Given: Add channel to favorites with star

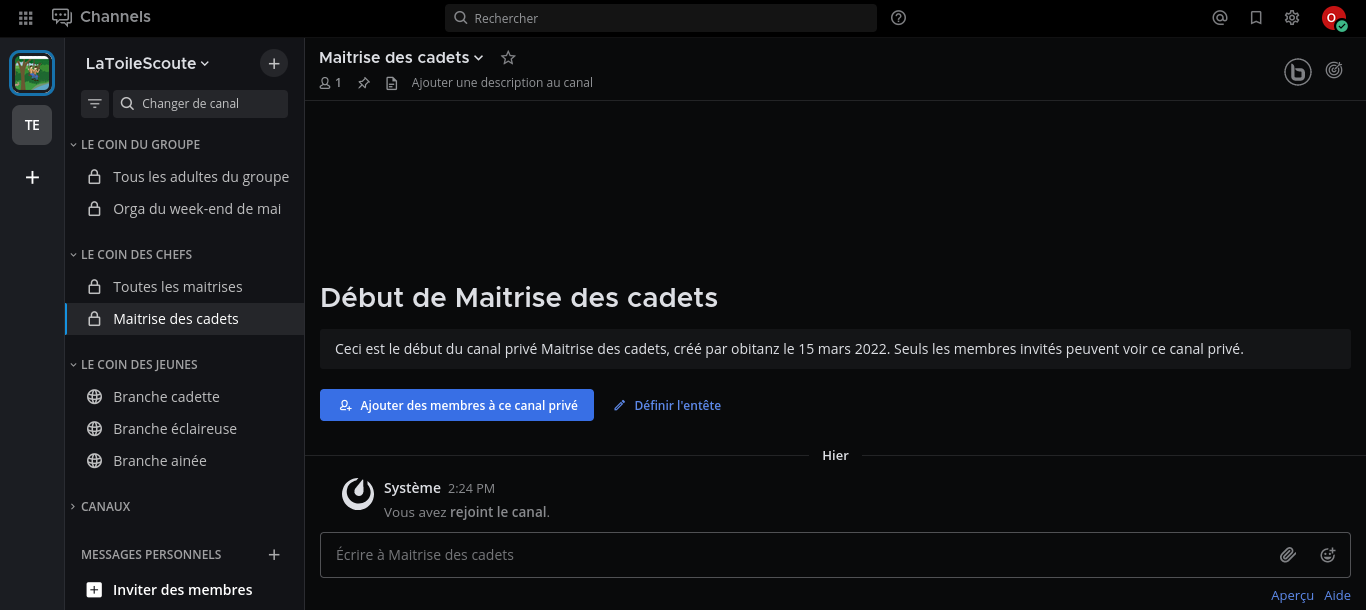Looking at the screenshot, I should [x=508, y=58].
